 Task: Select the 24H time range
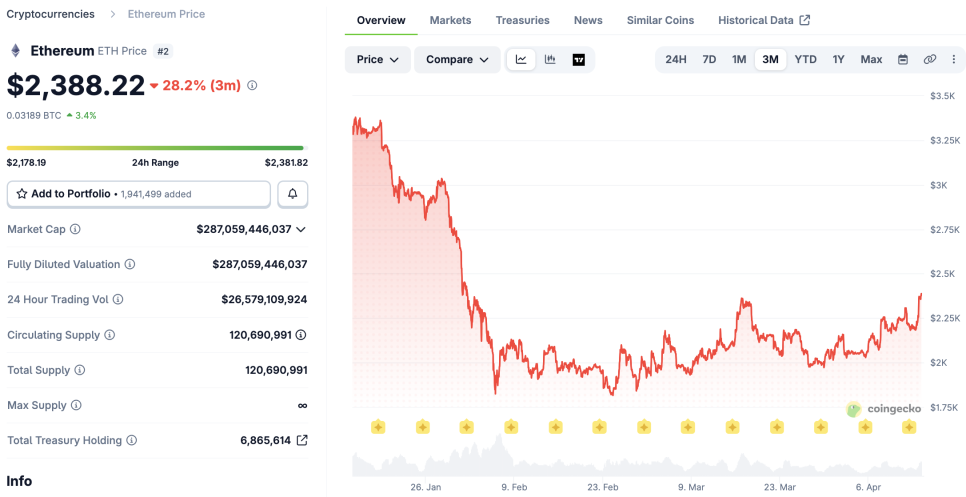coord(676,60)
